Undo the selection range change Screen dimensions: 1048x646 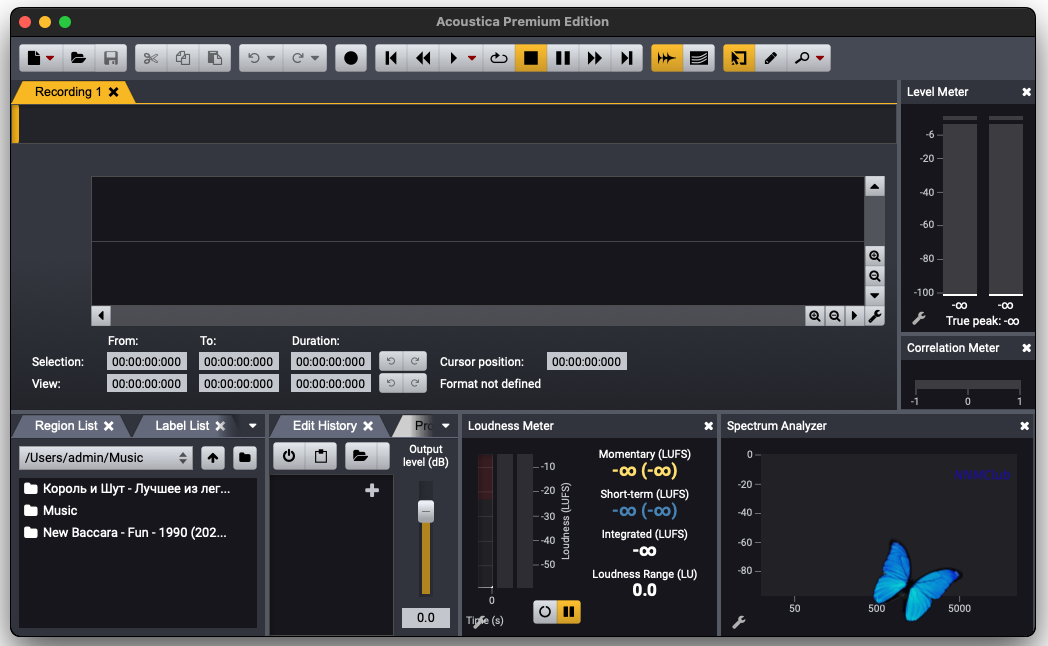tap(391, 361)
